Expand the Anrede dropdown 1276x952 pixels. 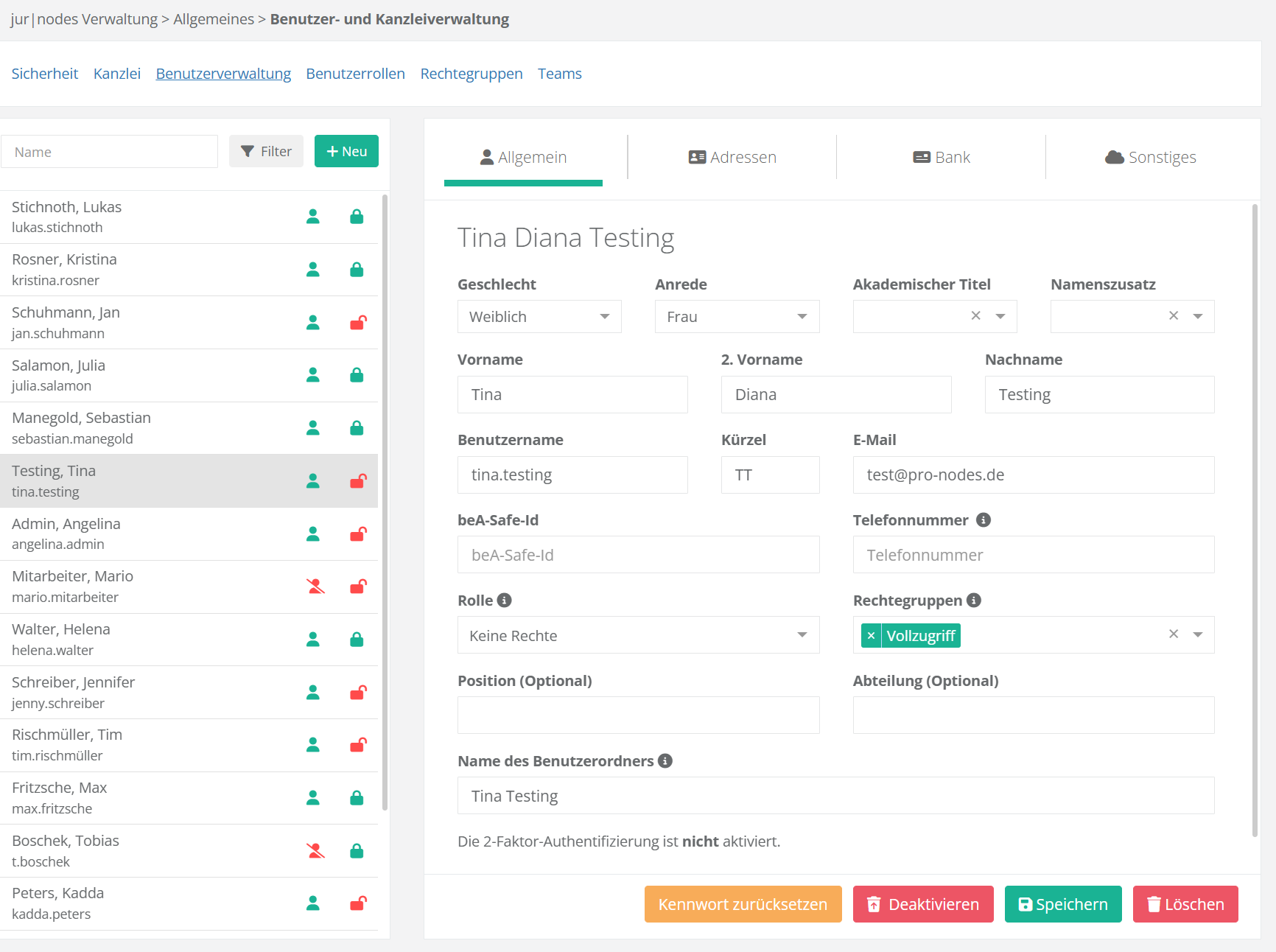736,317
